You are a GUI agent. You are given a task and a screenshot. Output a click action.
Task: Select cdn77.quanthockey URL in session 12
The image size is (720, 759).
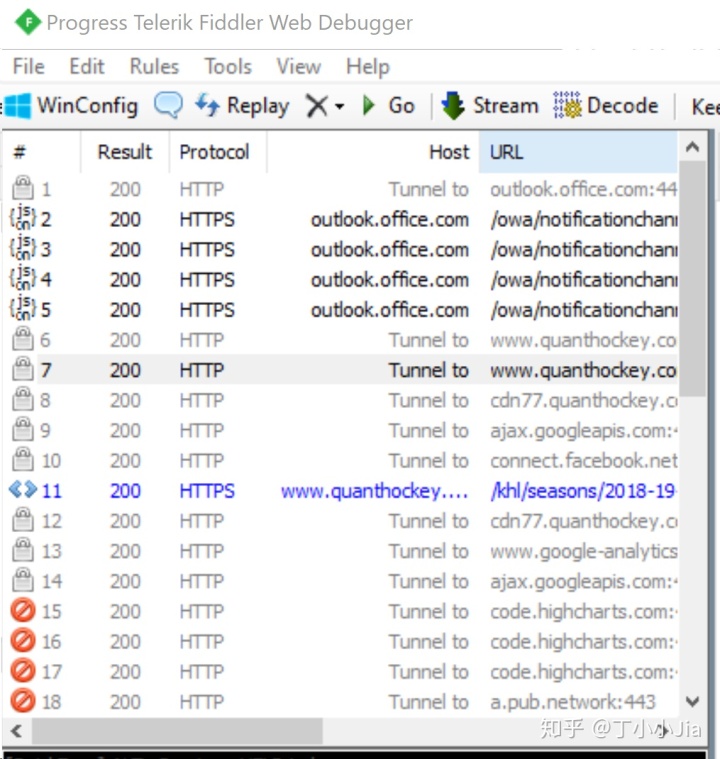pos(583,521)
